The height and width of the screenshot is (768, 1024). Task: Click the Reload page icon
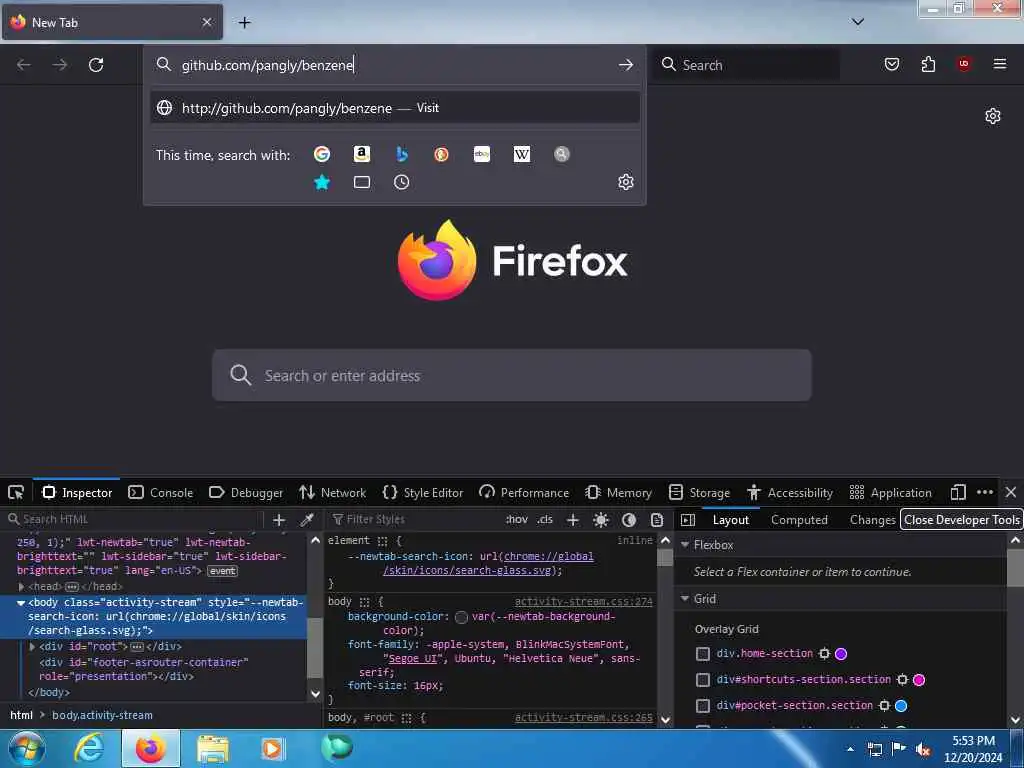96,65
